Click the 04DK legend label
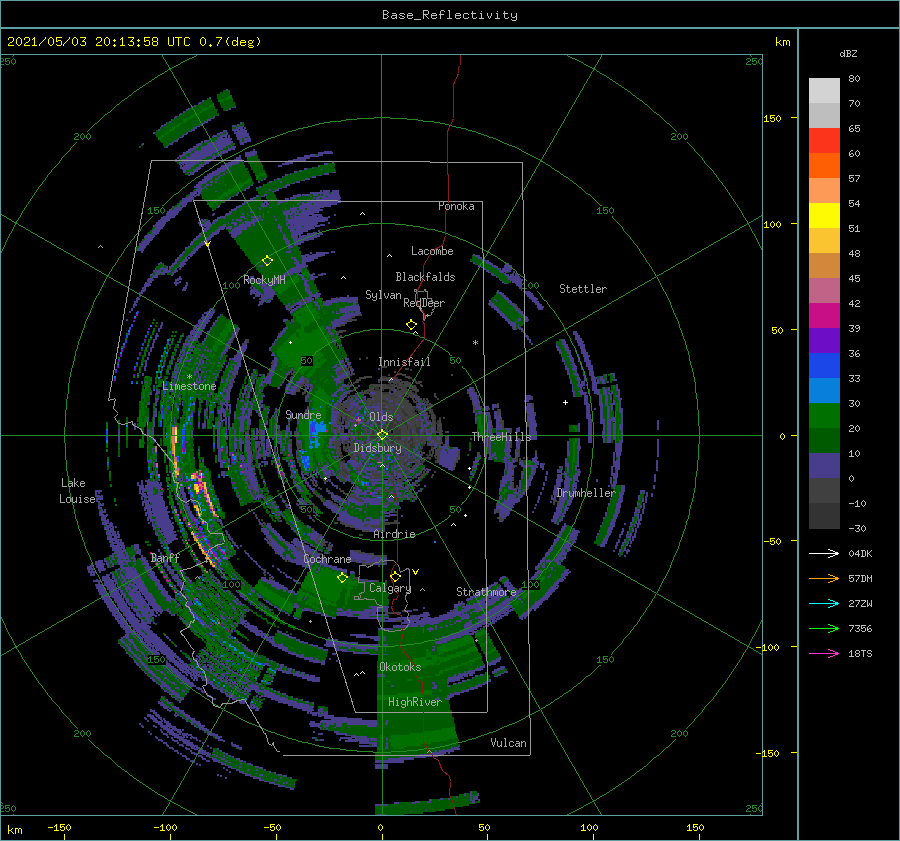 tap(860, 553)
